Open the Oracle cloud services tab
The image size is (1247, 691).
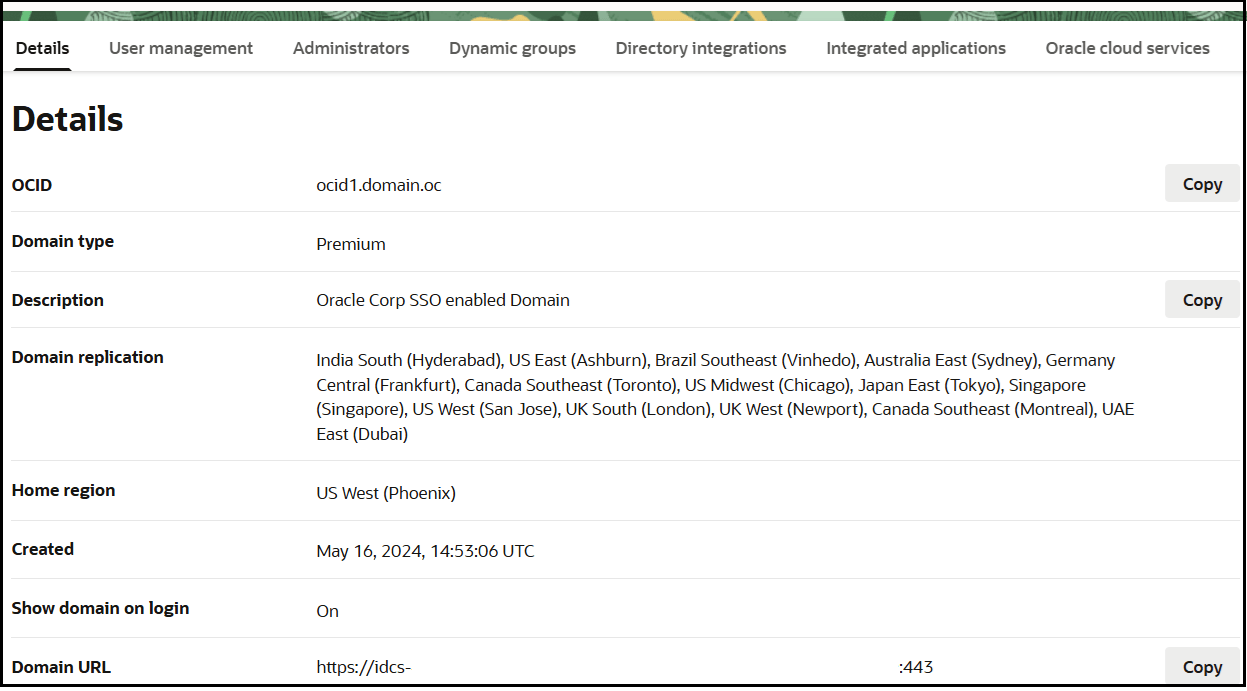1127,47
